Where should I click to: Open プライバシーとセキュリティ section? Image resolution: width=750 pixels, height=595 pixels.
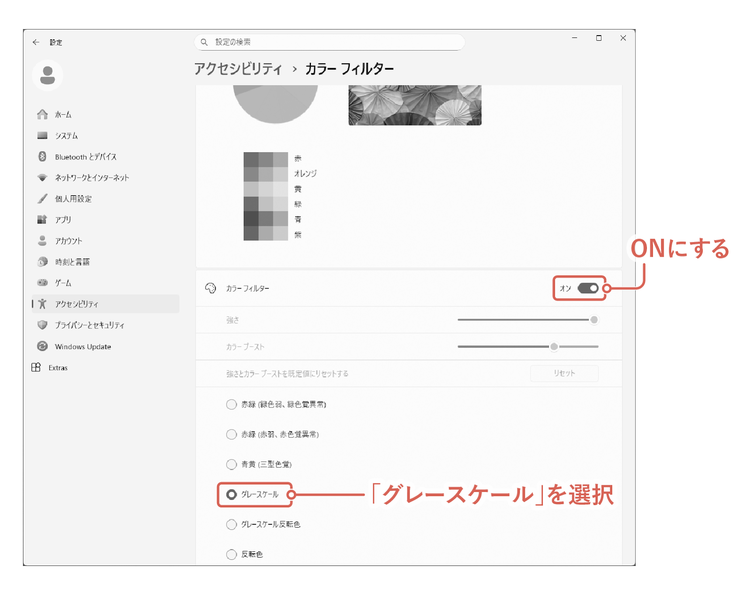(105, 325)
